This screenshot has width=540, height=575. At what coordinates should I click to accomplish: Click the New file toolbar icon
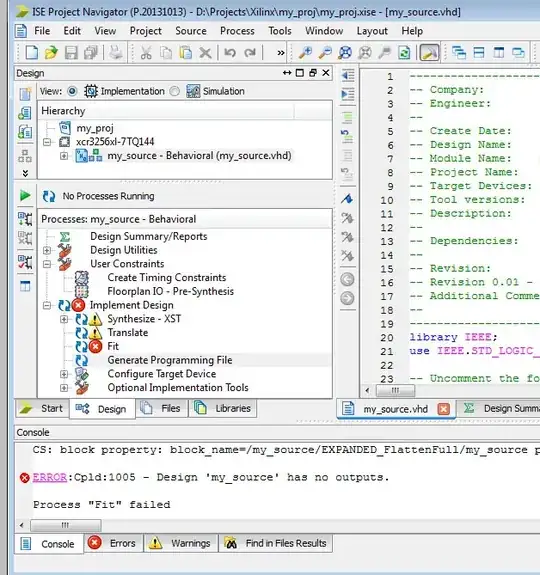pos(31,53)
